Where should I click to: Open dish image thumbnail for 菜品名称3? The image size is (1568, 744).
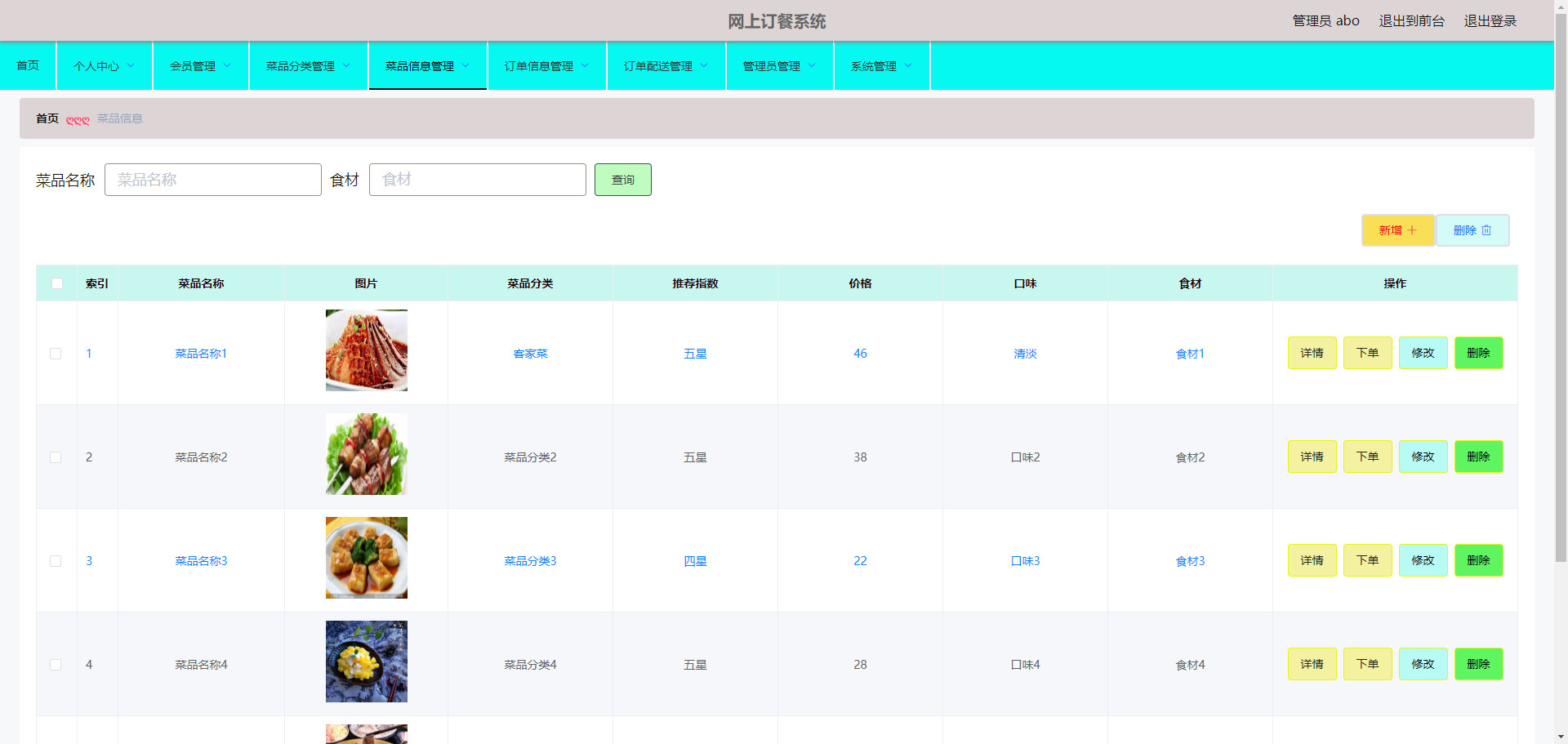[367, 558]
